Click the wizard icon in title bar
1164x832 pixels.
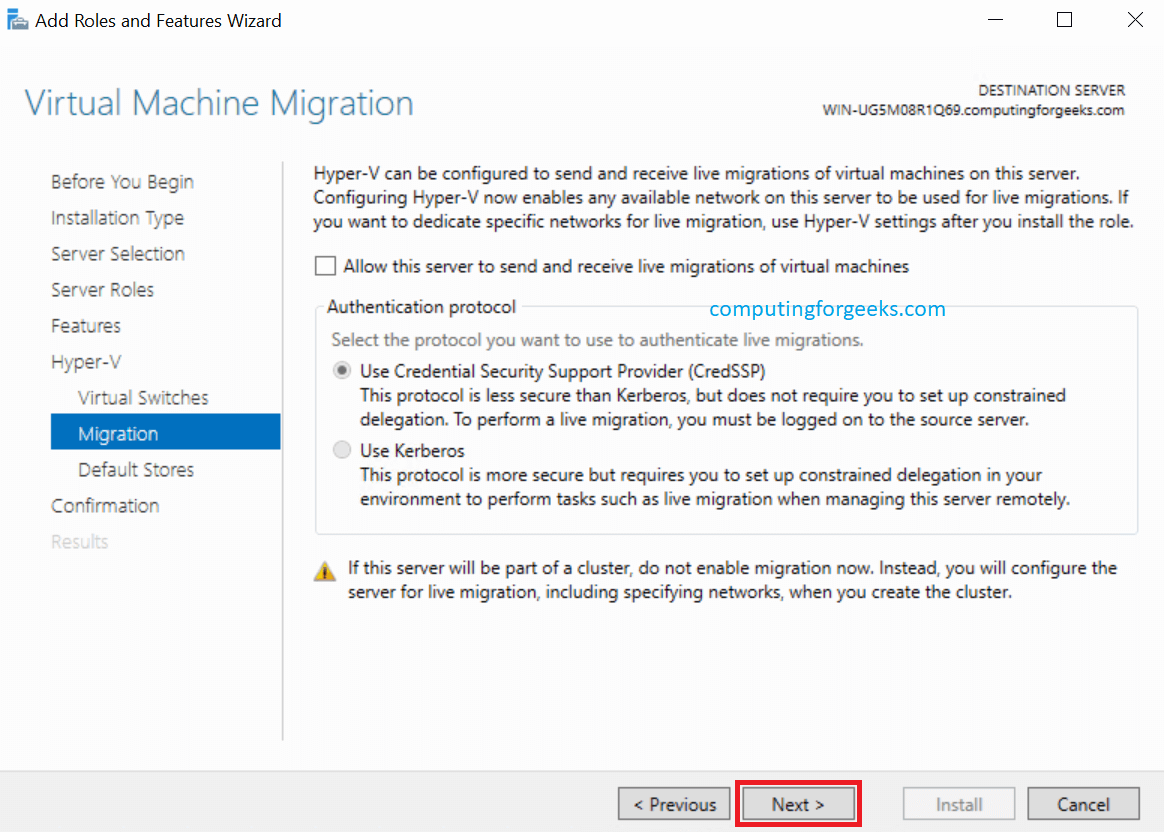pyautogui.click(x=18, y=20)
